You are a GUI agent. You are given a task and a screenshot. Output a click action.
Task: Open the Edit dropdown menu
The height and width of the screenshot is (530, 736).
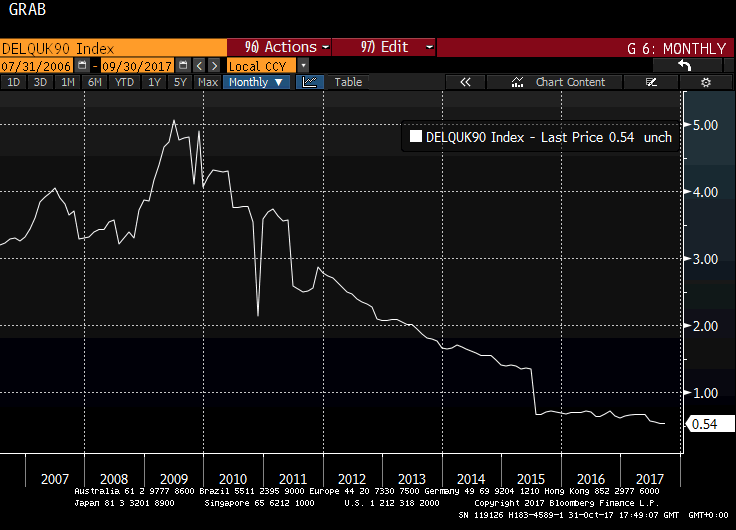click(384, 47)
